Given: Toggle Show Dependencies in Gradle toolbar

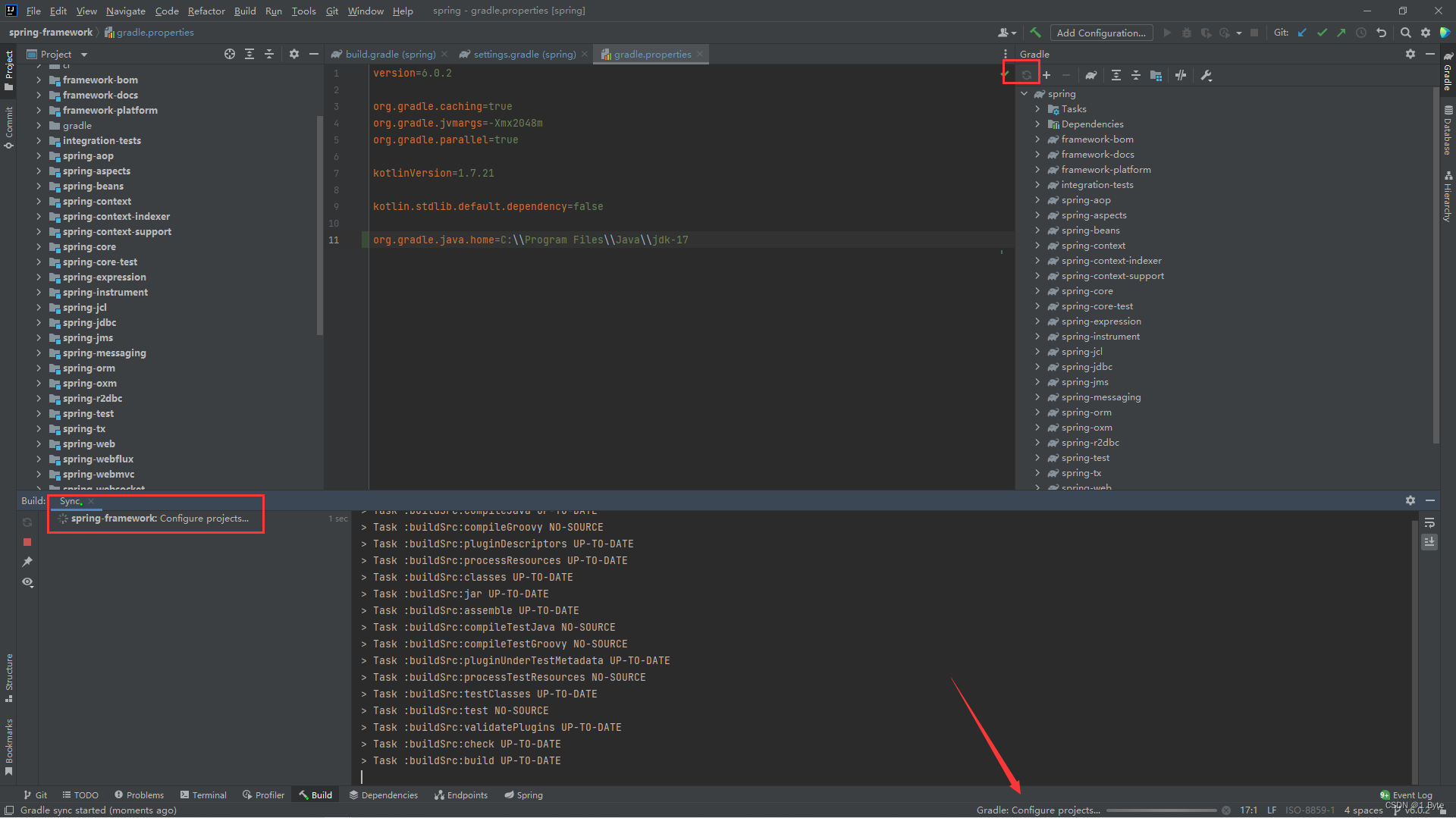Looking at the screenshot, I should 1156,75.
